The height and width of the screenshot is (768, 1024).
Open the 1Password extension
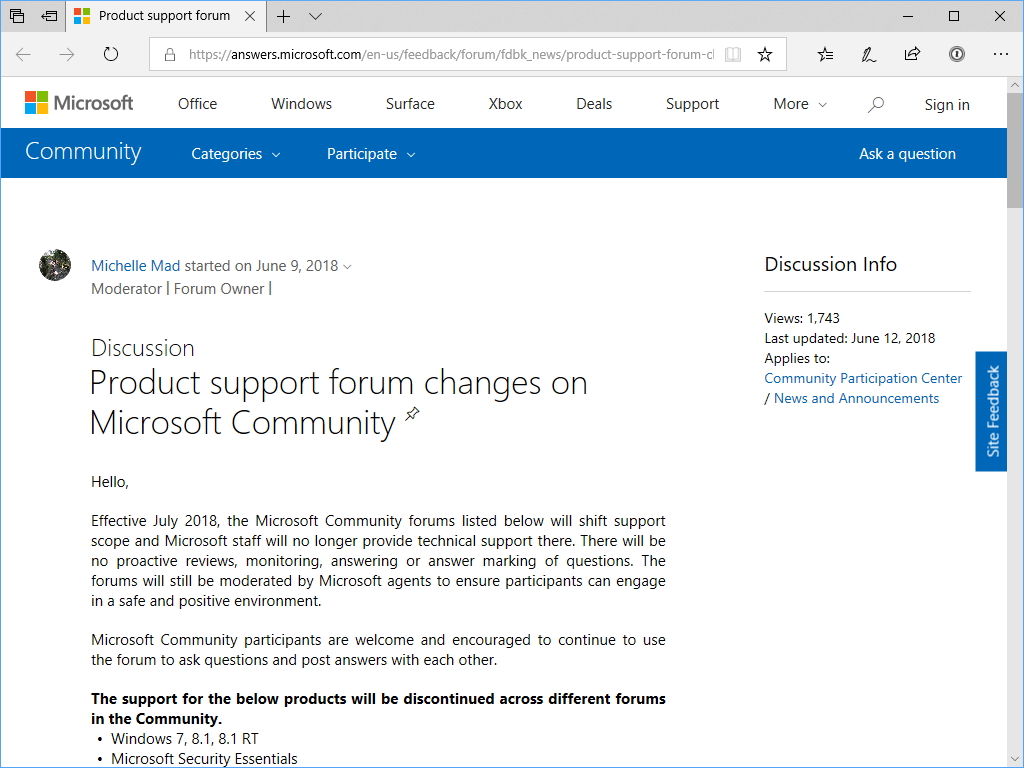pos(956,54)
